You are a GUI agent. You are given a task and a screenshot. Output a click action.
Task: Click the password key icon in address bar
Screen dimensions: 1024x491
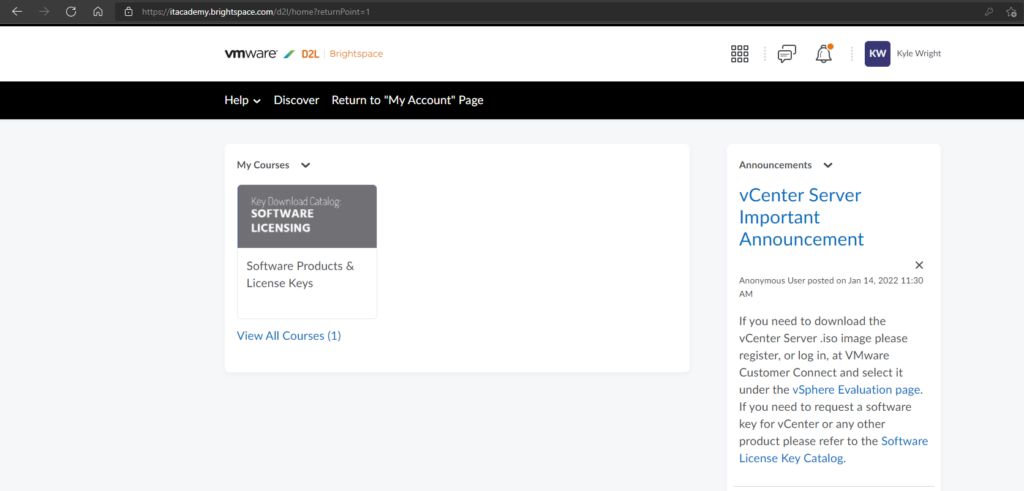click(x=989, y=11)
